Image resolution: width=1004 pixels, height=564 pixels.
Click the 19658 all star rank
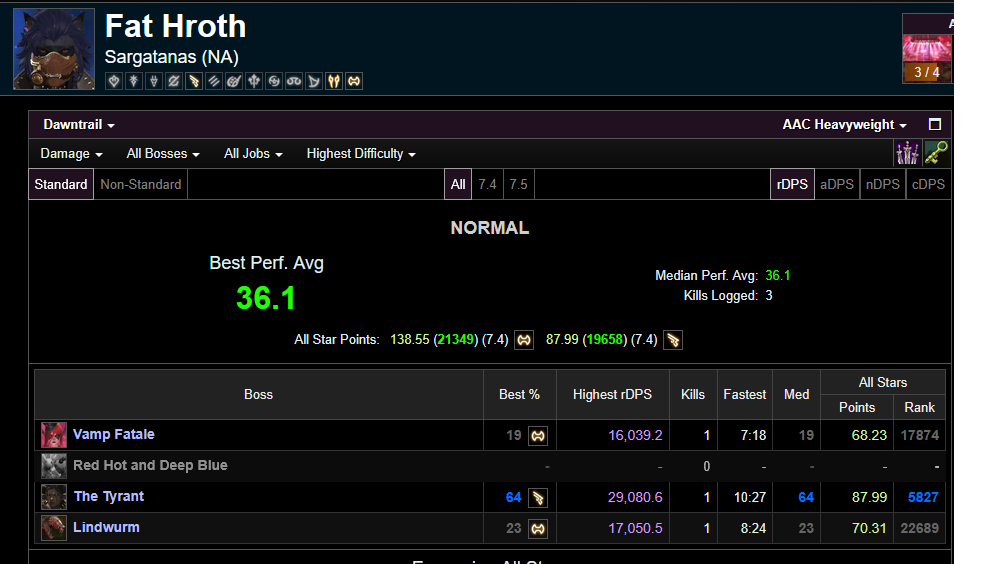(x=605, y=340)
